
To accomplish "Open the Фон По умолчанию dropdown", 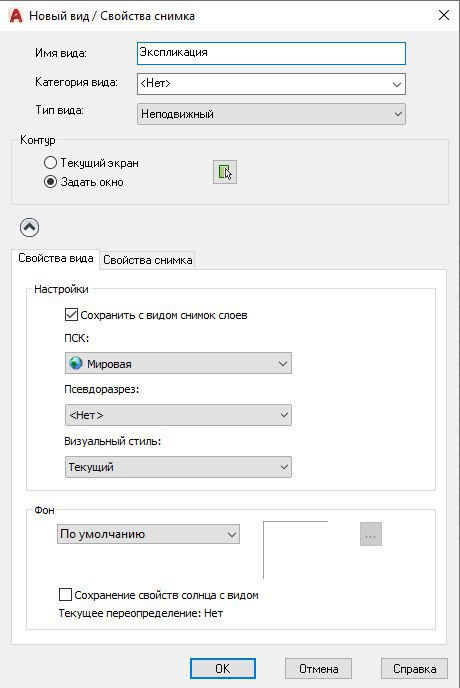I will click(148, 534).
